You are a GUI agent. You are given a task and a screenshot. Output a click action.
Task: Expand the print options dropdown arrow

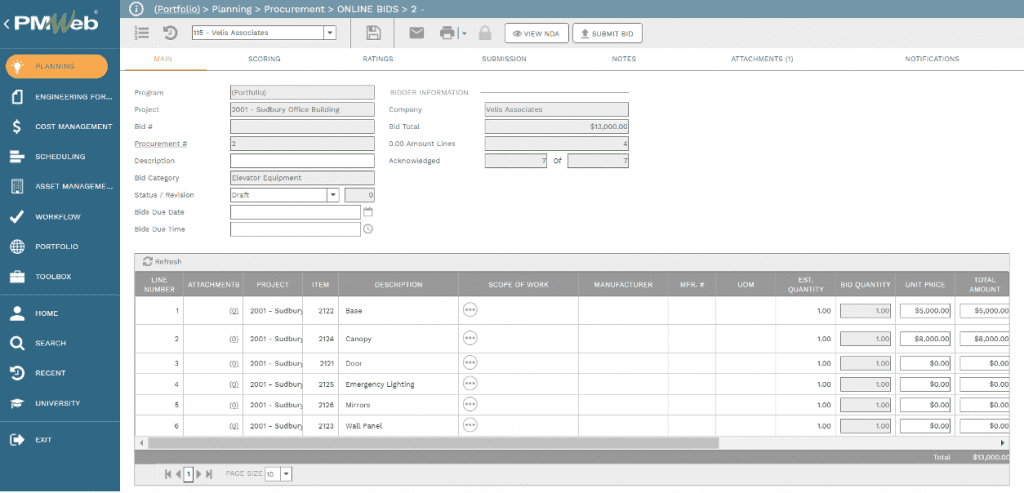[x=463, y=33]
